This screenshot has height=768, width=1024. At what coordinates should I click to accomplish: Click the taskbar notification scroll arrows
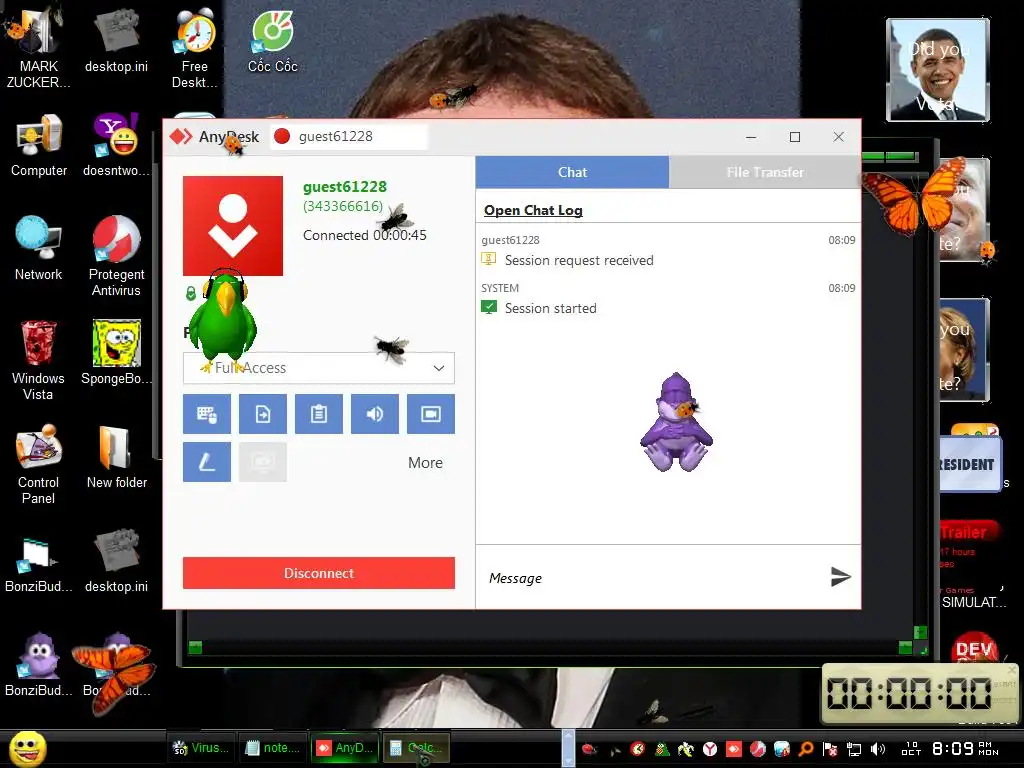568,748
